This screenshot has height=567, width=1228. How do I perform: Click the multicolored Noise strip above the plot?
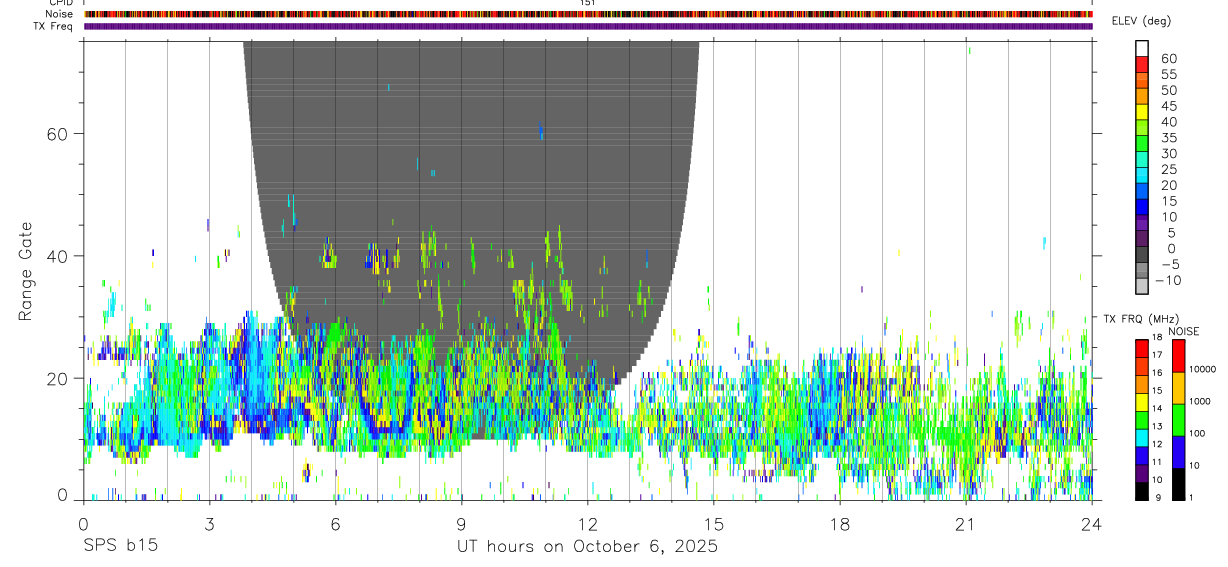[x=588, y=14]
